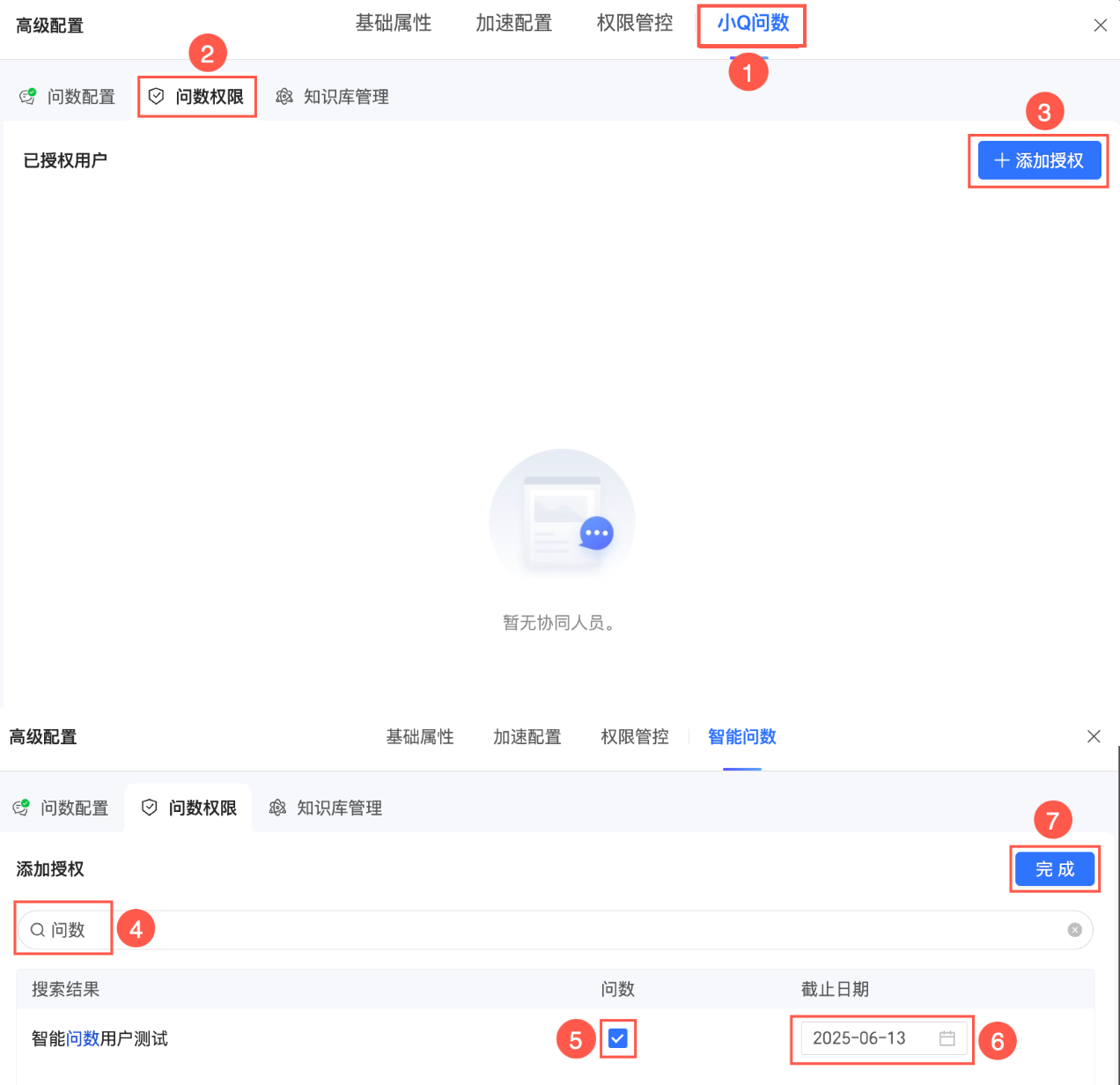Click the 暂无协同人员 message

click(561, 624)
